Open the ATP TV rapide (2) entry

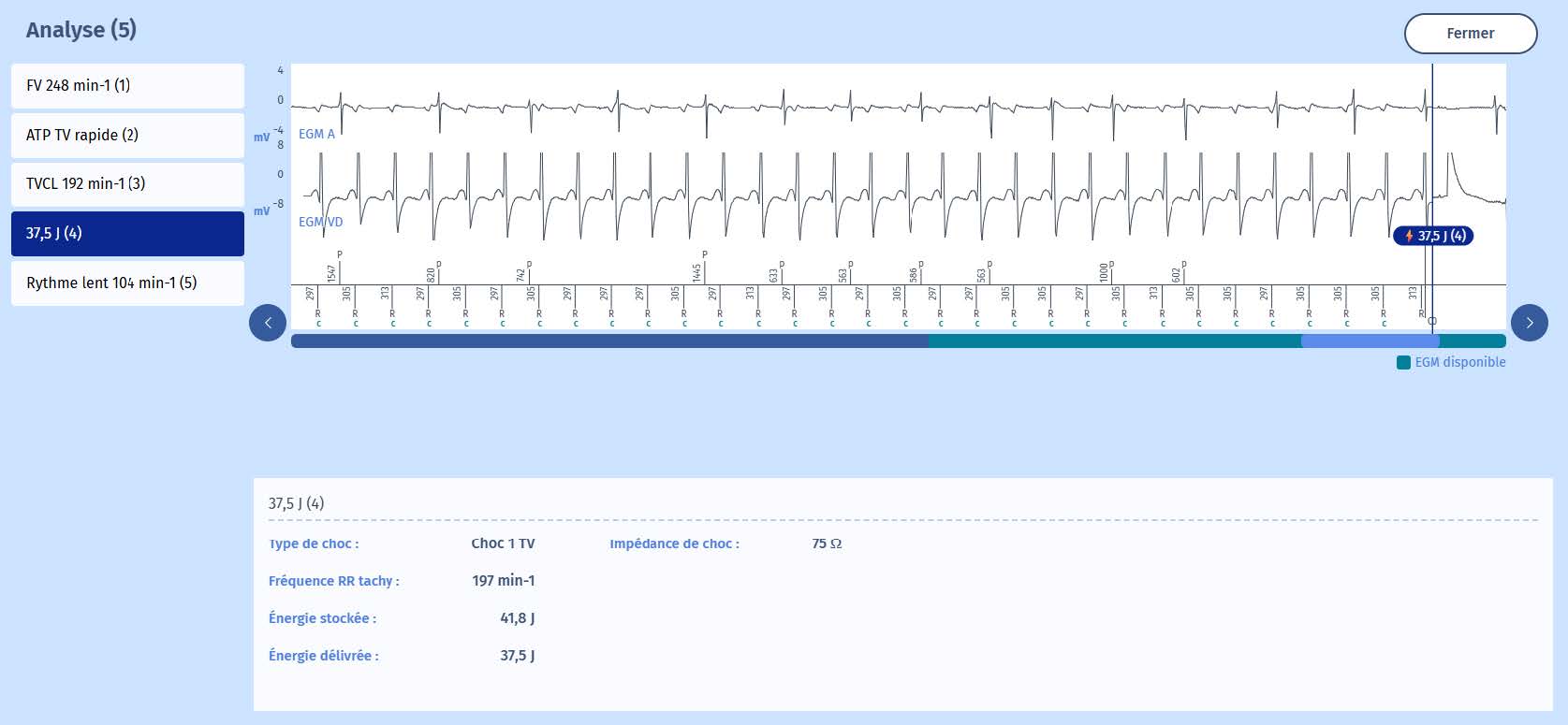coord(127,135)
